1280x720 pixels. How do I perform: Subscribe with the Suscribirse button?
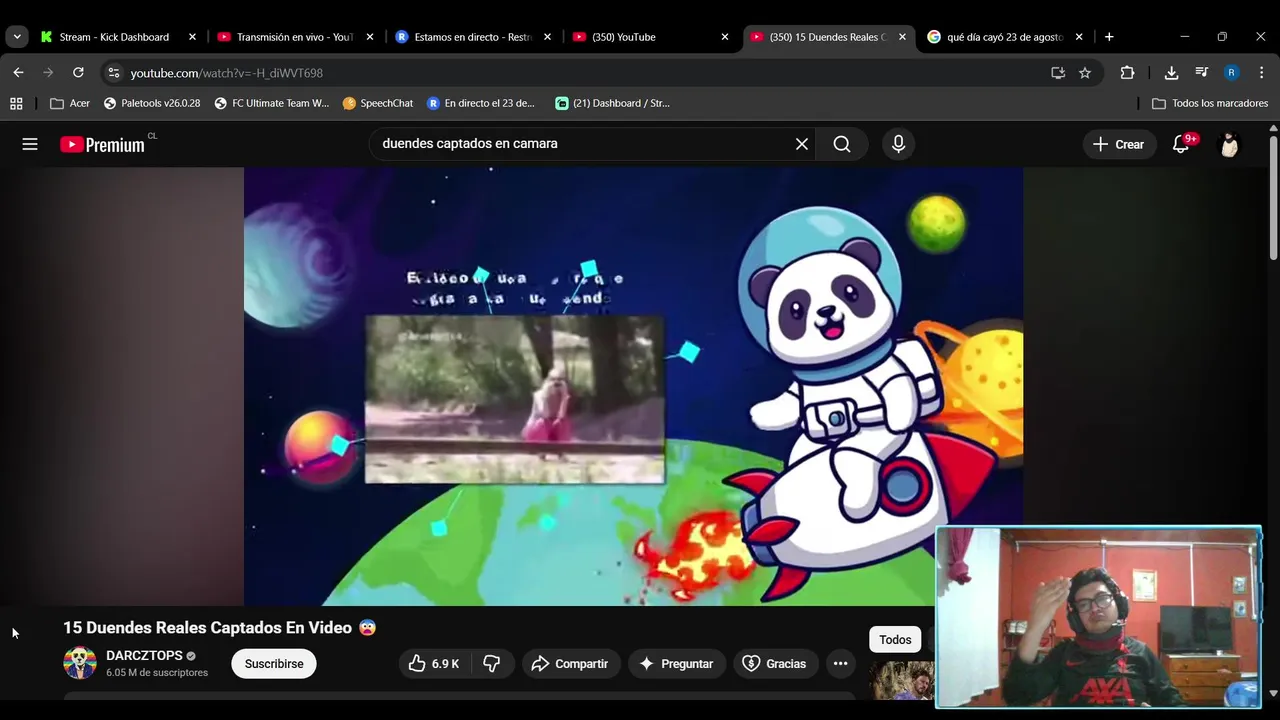click(x=274, y=664)
